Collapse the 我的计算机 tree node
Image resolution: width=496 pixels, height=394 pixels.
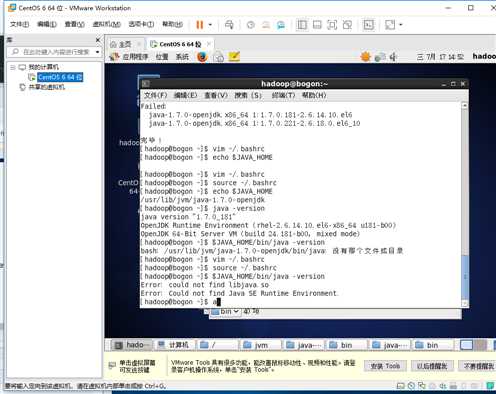[13, 67]
